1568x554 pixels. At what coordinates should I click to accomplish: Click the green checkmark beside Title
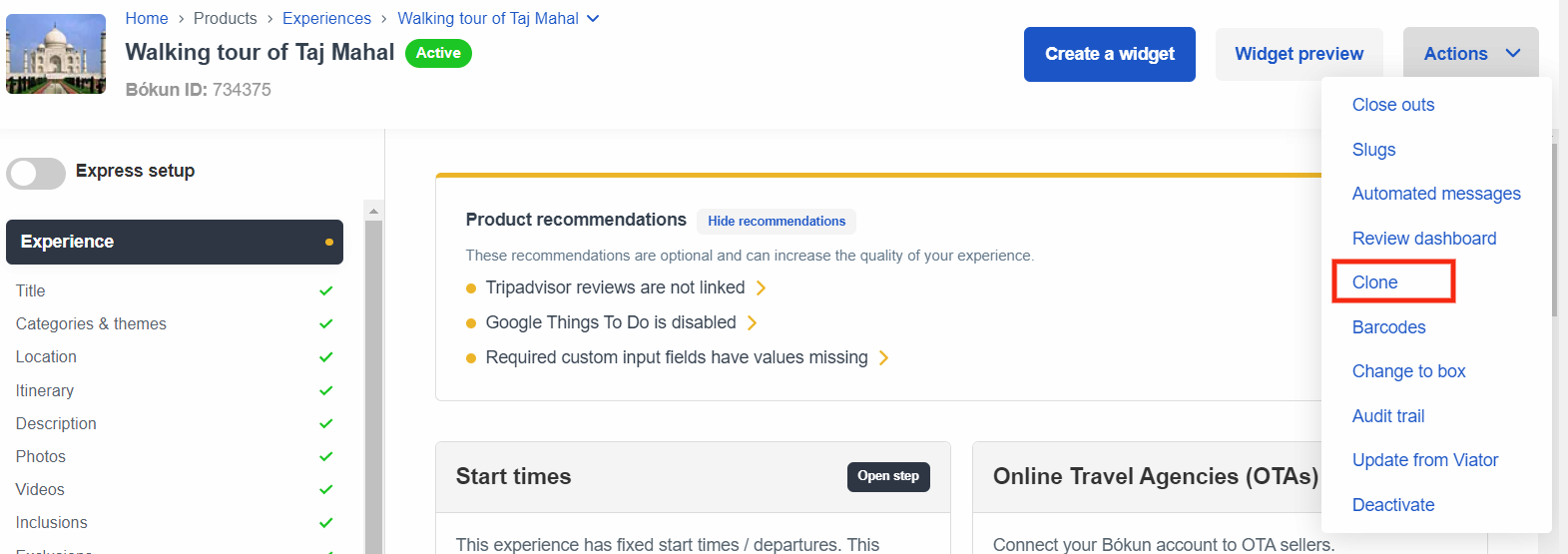[325, 290]
